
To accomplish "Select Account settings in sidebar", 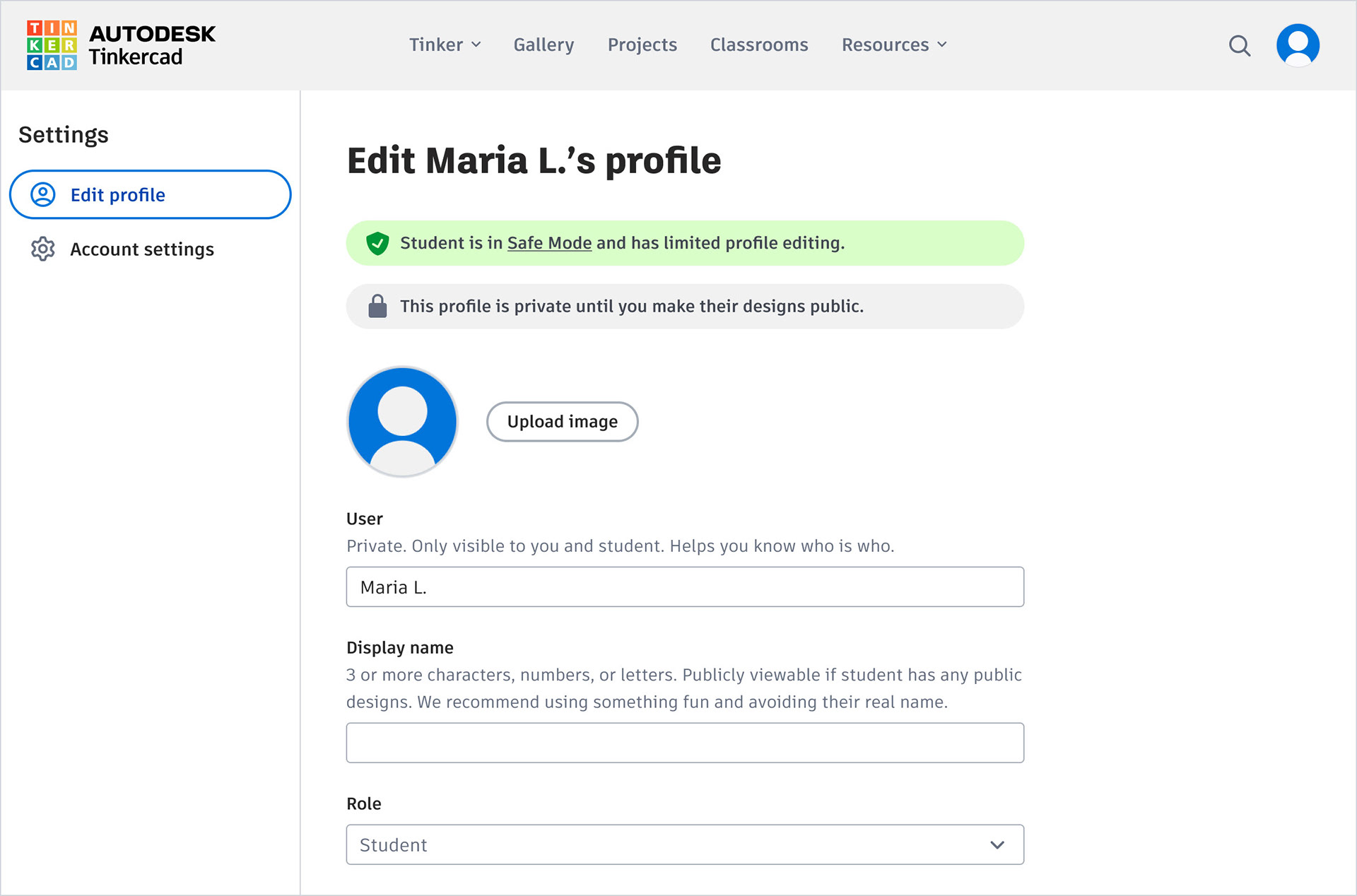I will click(141, 249).
